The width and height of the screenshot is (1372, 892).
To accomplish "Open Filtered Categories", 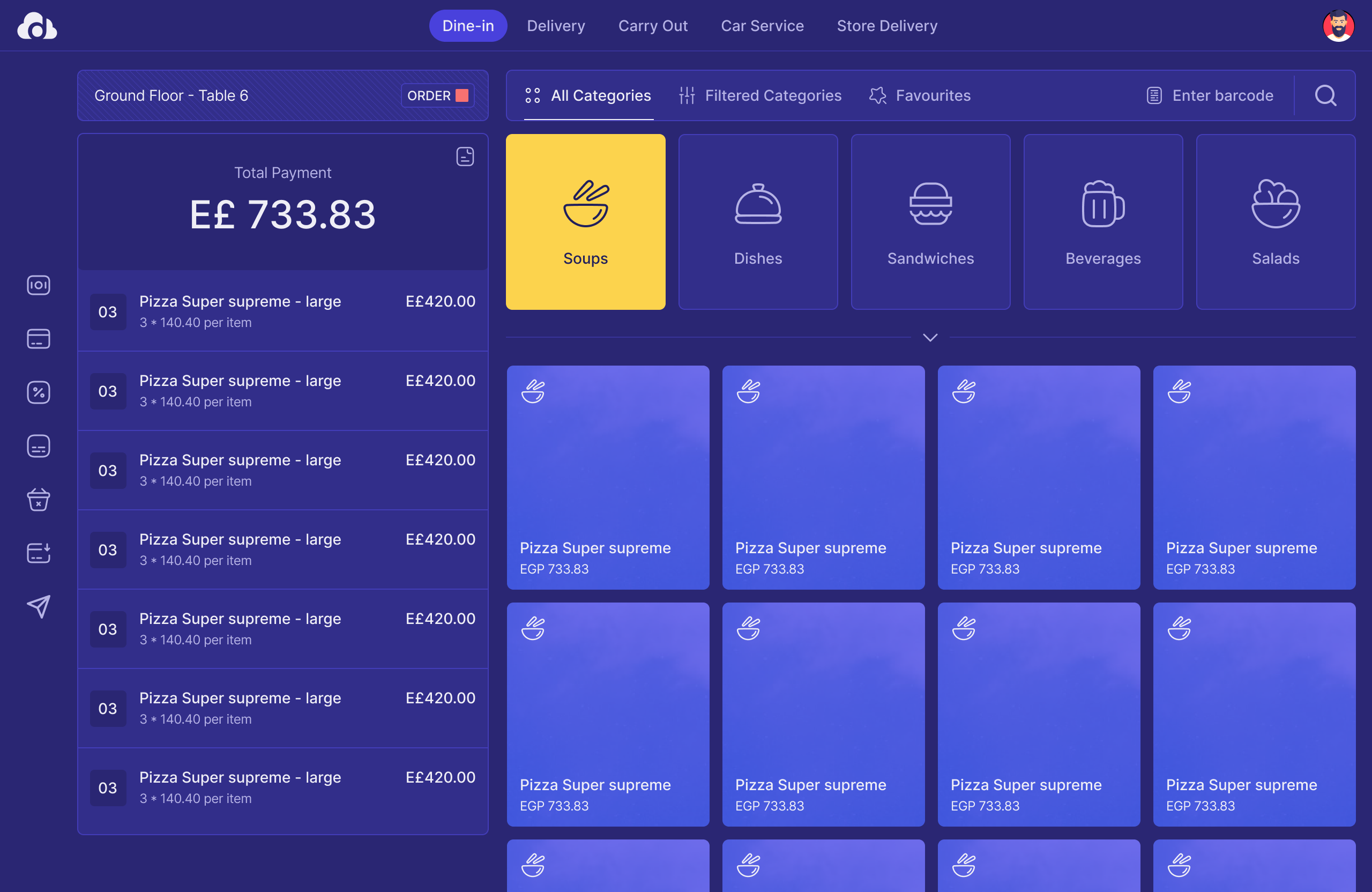I will (760, 96).
